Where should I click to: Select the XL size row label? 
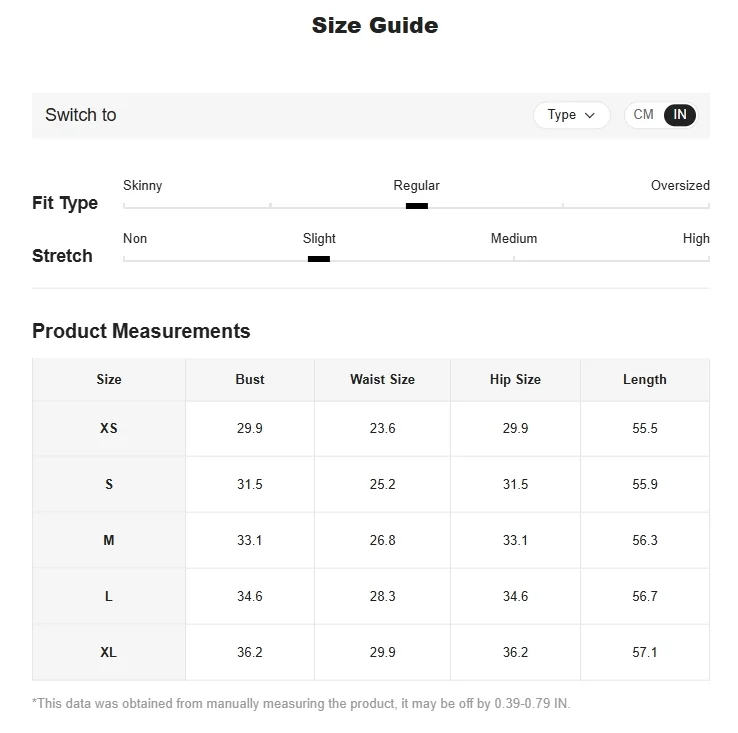click(109, 652)
